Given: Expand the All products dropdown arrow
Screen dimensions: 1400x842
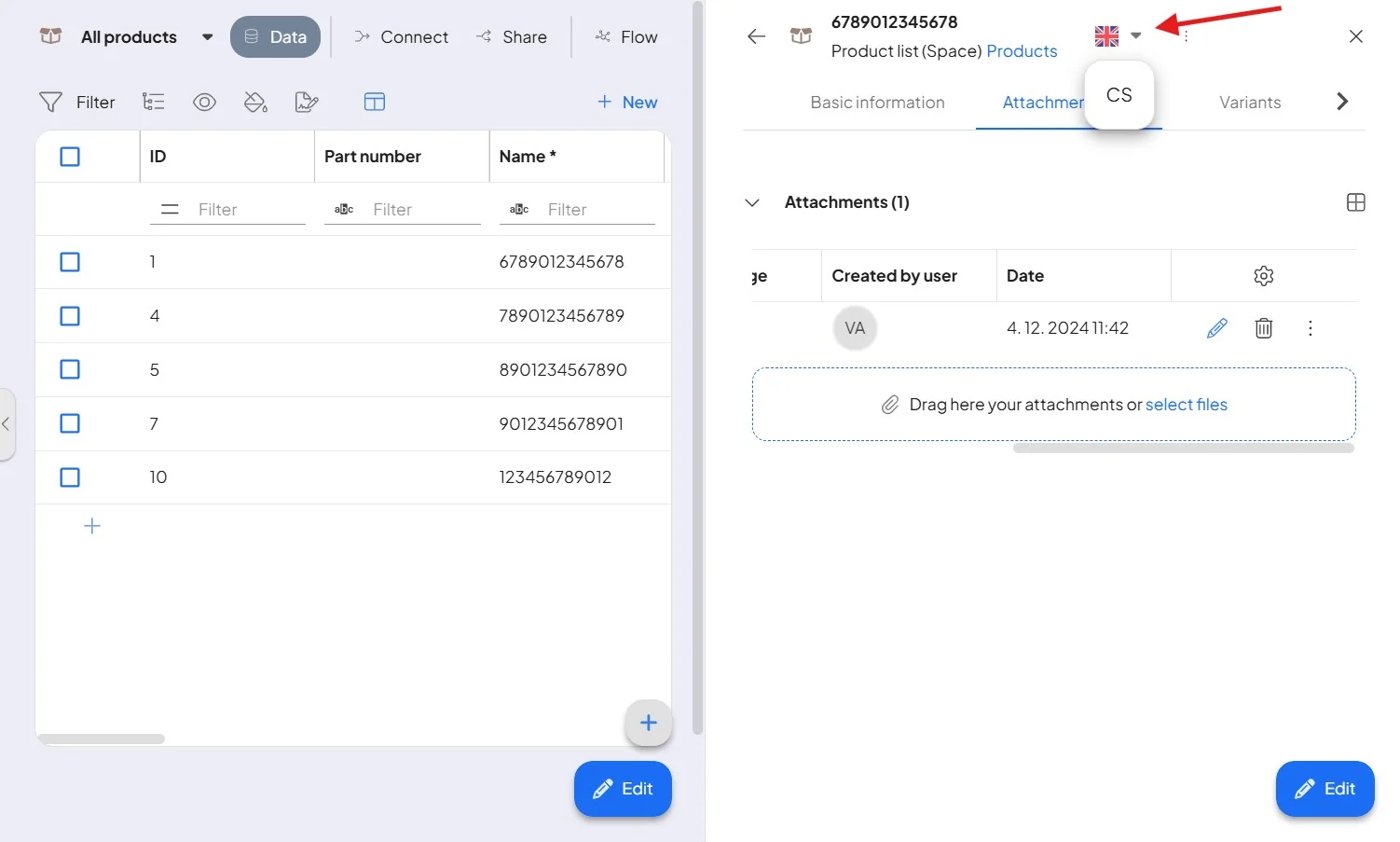Looking at the screenshot, I should point(207,37).
